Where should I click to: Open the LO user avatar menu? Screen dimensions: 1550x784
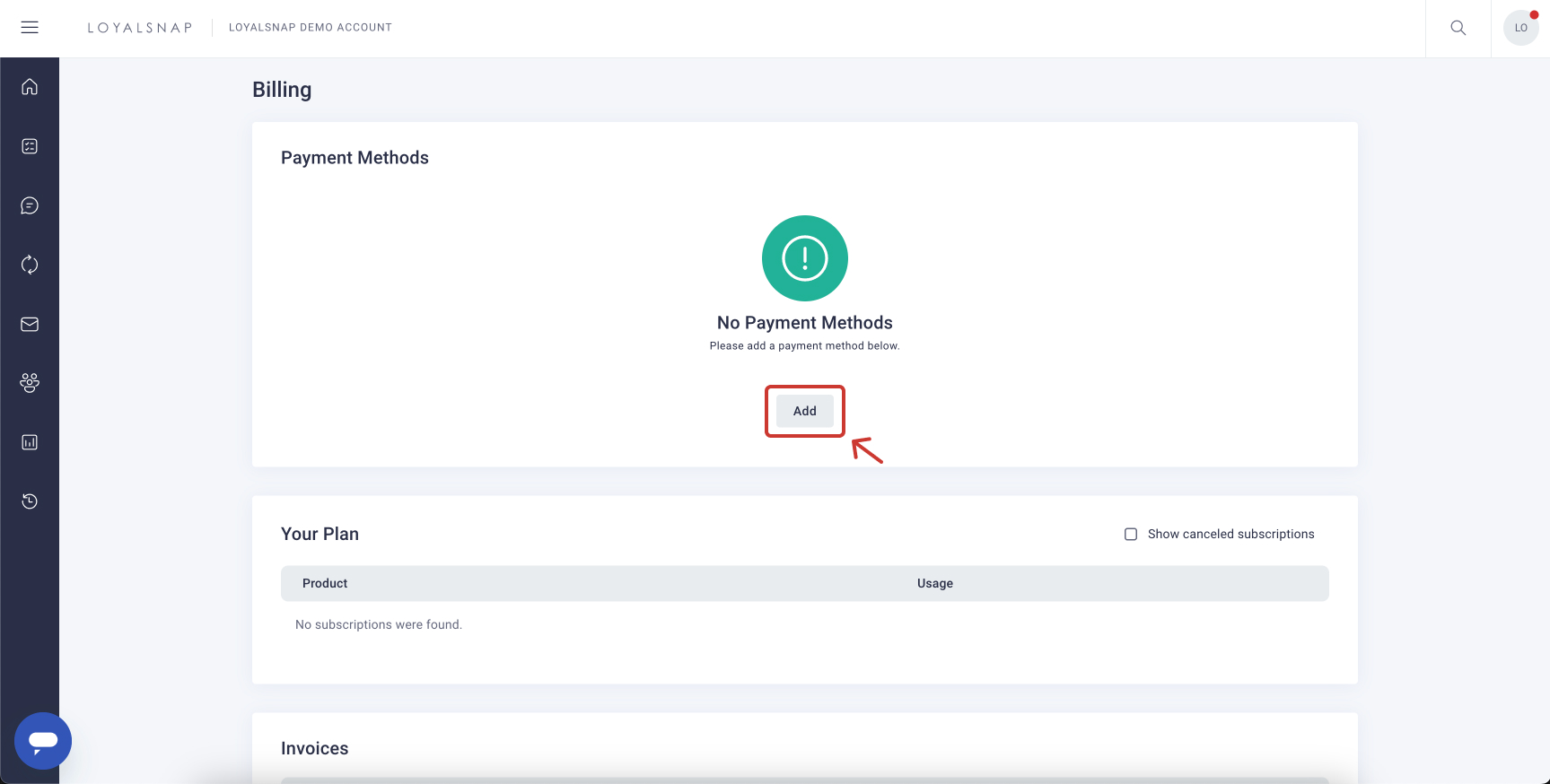(1520, 28)
